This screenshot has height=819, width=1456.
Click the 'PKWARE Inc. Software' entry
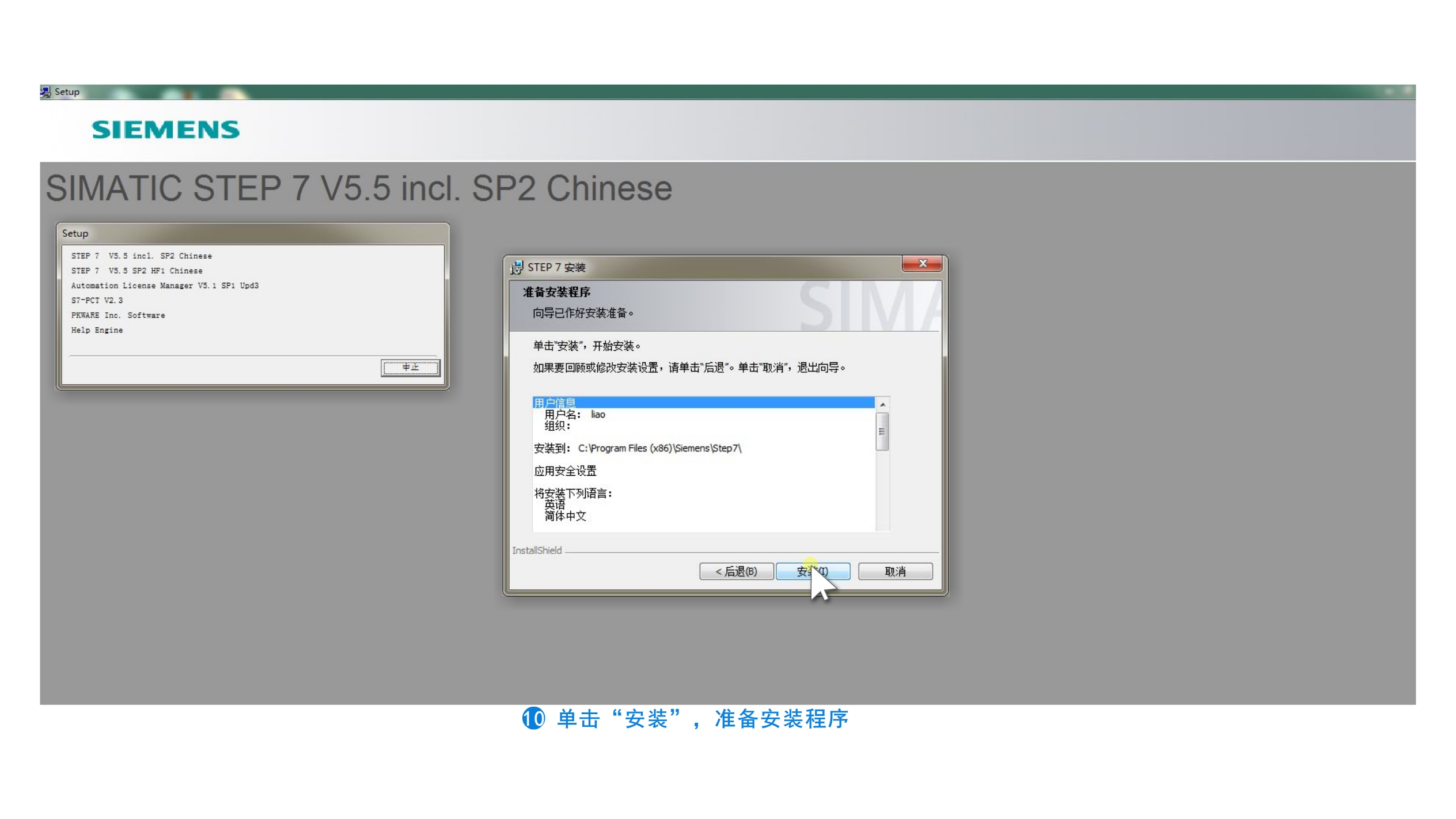(118, 316)
